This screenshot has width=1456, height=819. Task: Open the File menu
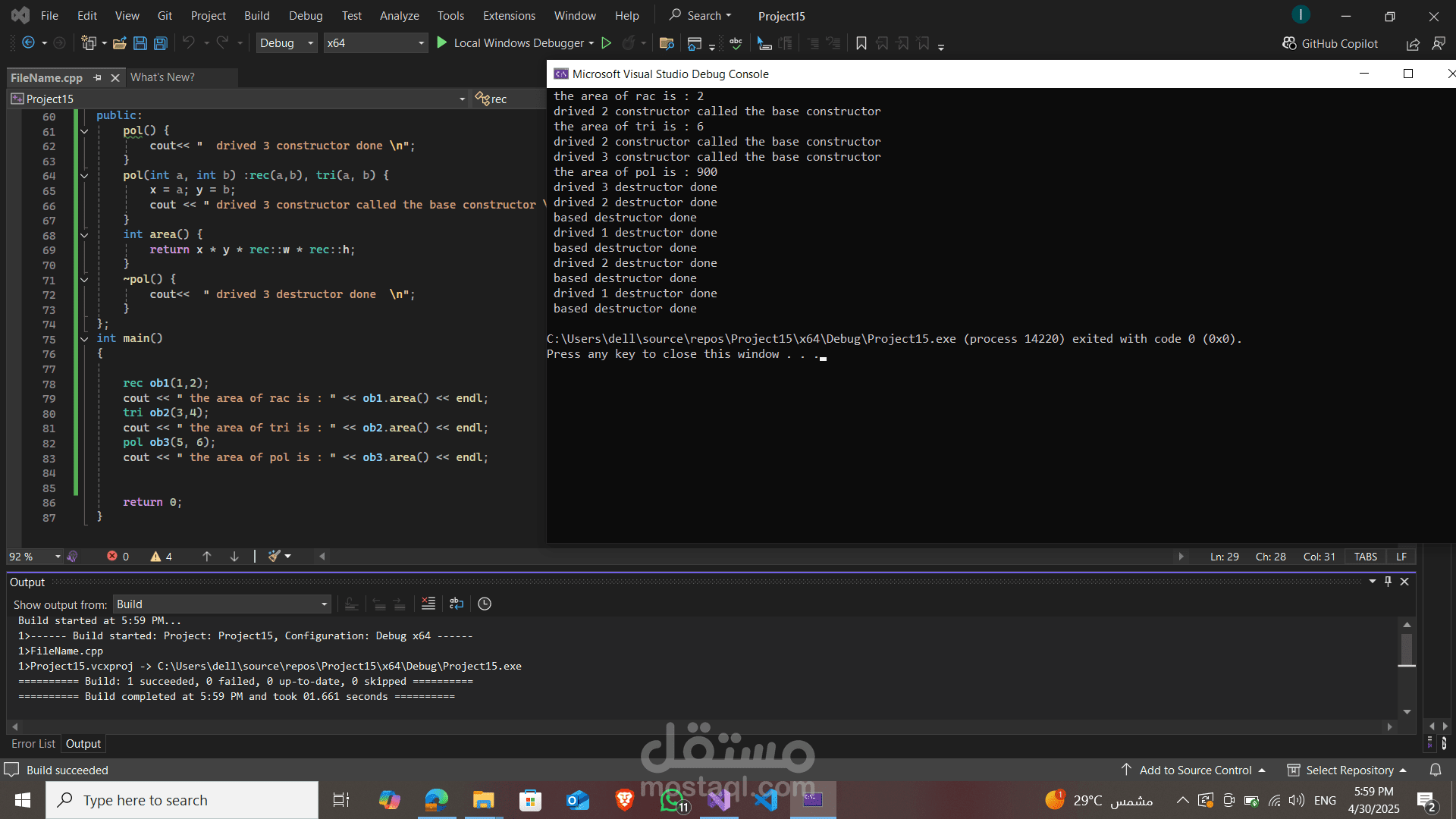[x=49, y=15]
